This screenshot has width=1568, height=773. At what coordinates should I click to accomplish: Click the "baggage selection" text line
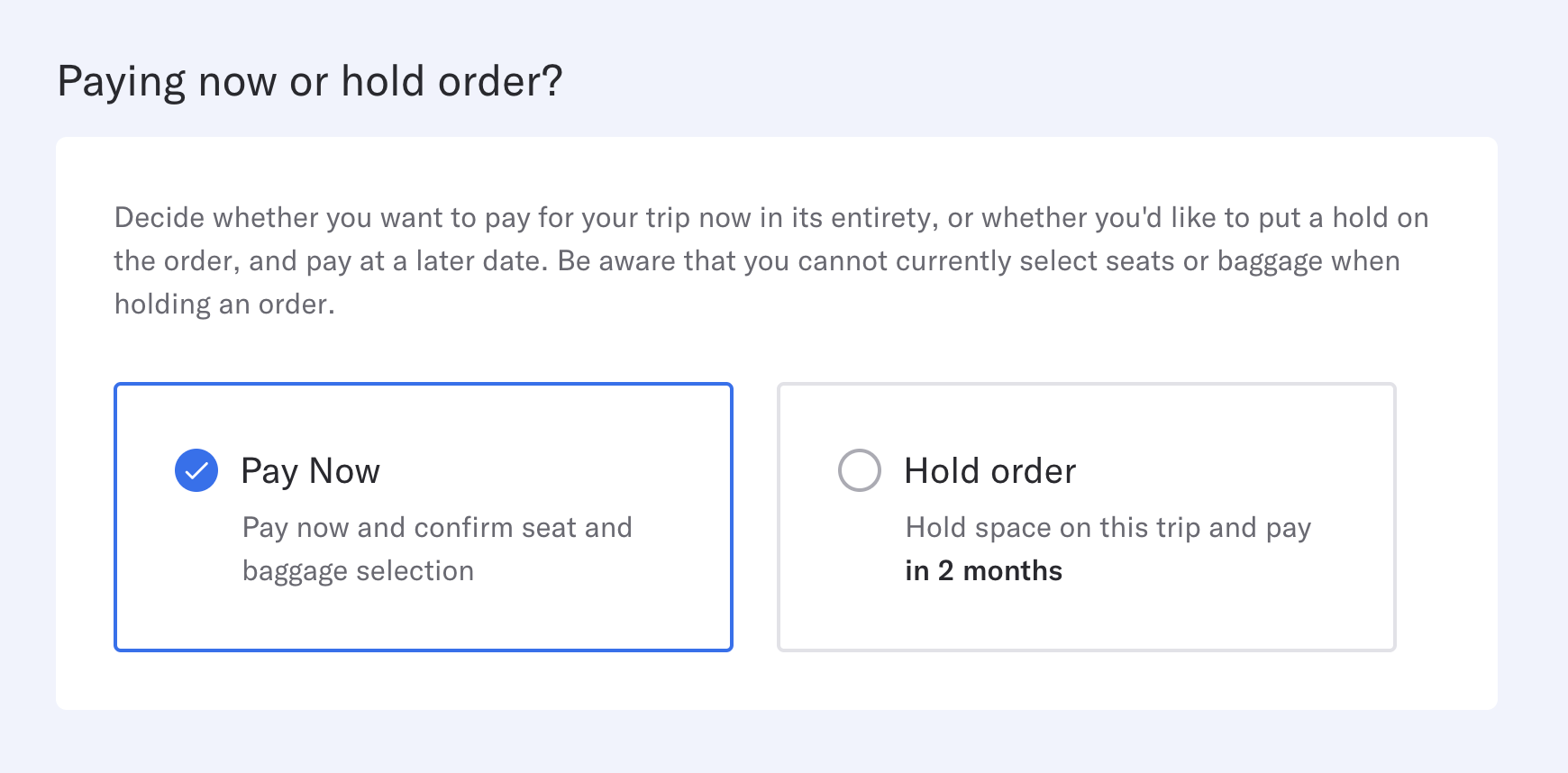(358, 571)
